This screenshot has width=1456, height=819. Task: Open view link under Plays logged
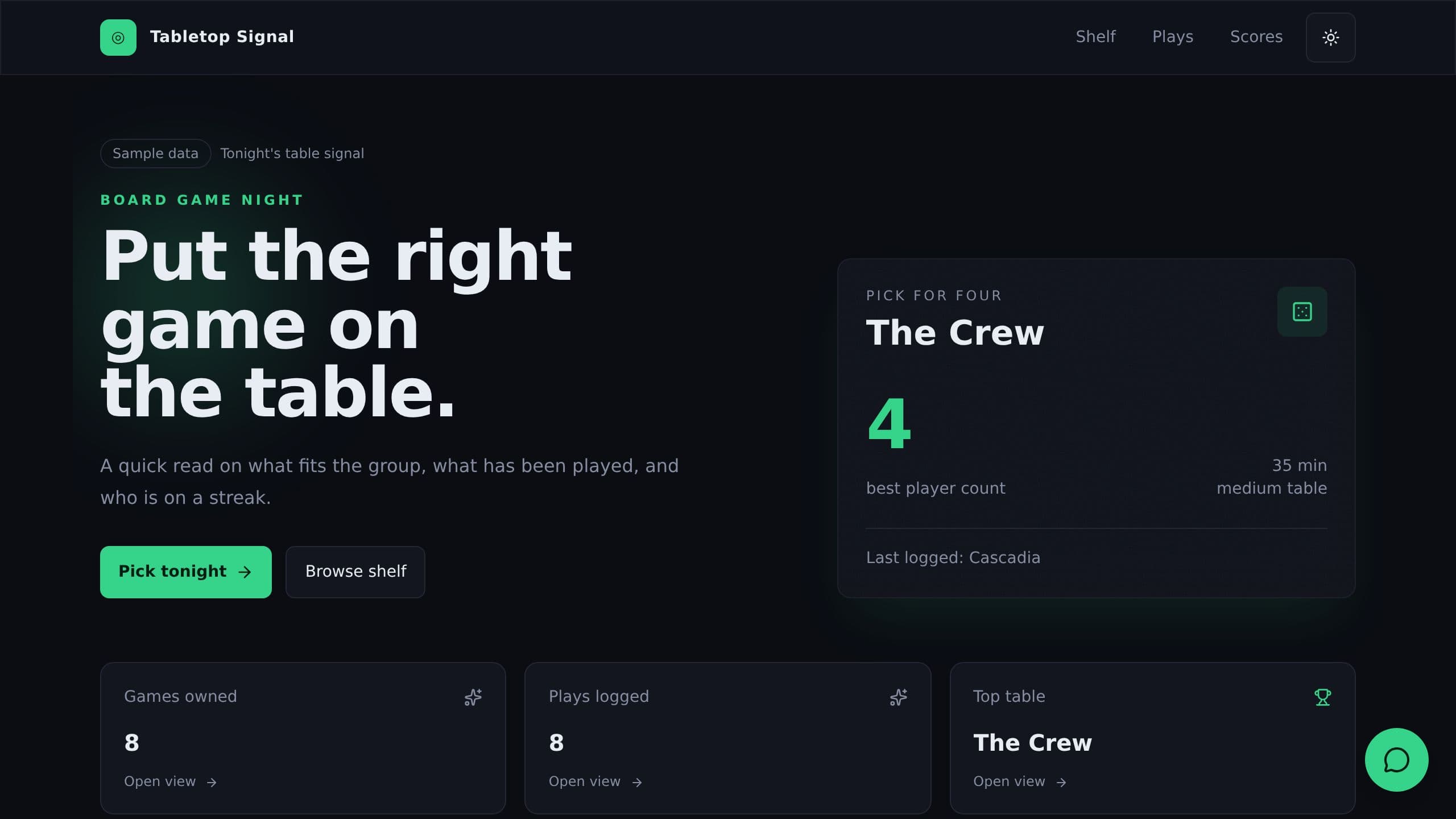click(595, 782)
